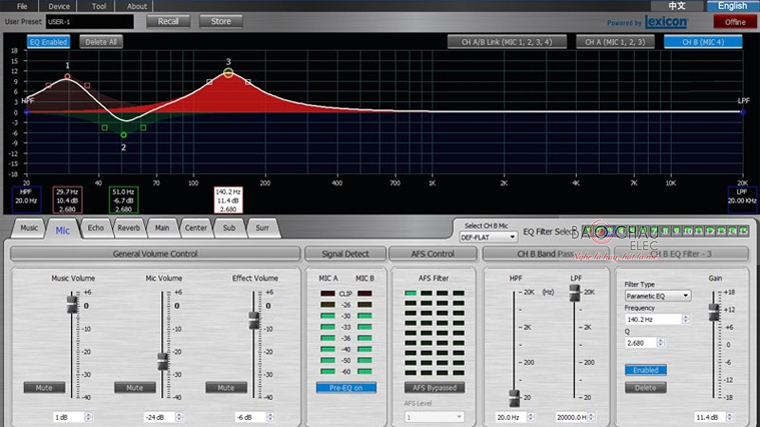Viewport: 760px width, 427px height.
Task: Click the Mic Volume -24 dB stepper arrows
Action: (179, 417)
